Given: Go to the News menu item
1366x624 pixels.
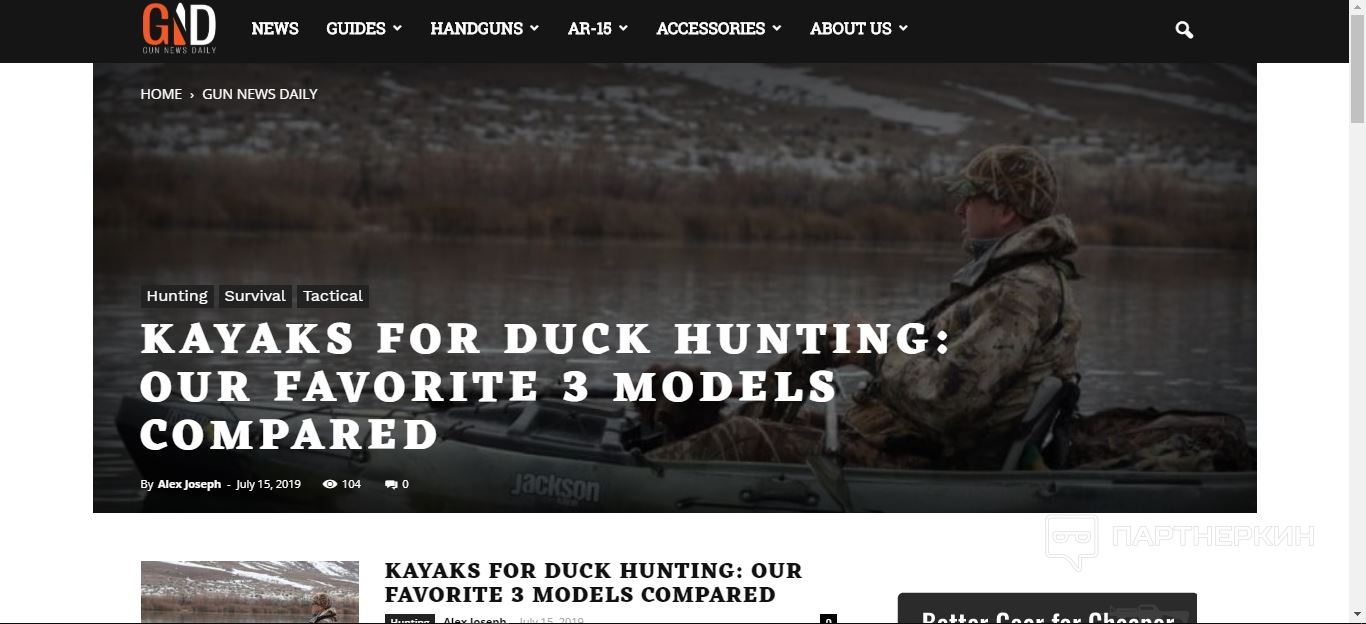Looking at the screenshot, I should pos(275,29).
